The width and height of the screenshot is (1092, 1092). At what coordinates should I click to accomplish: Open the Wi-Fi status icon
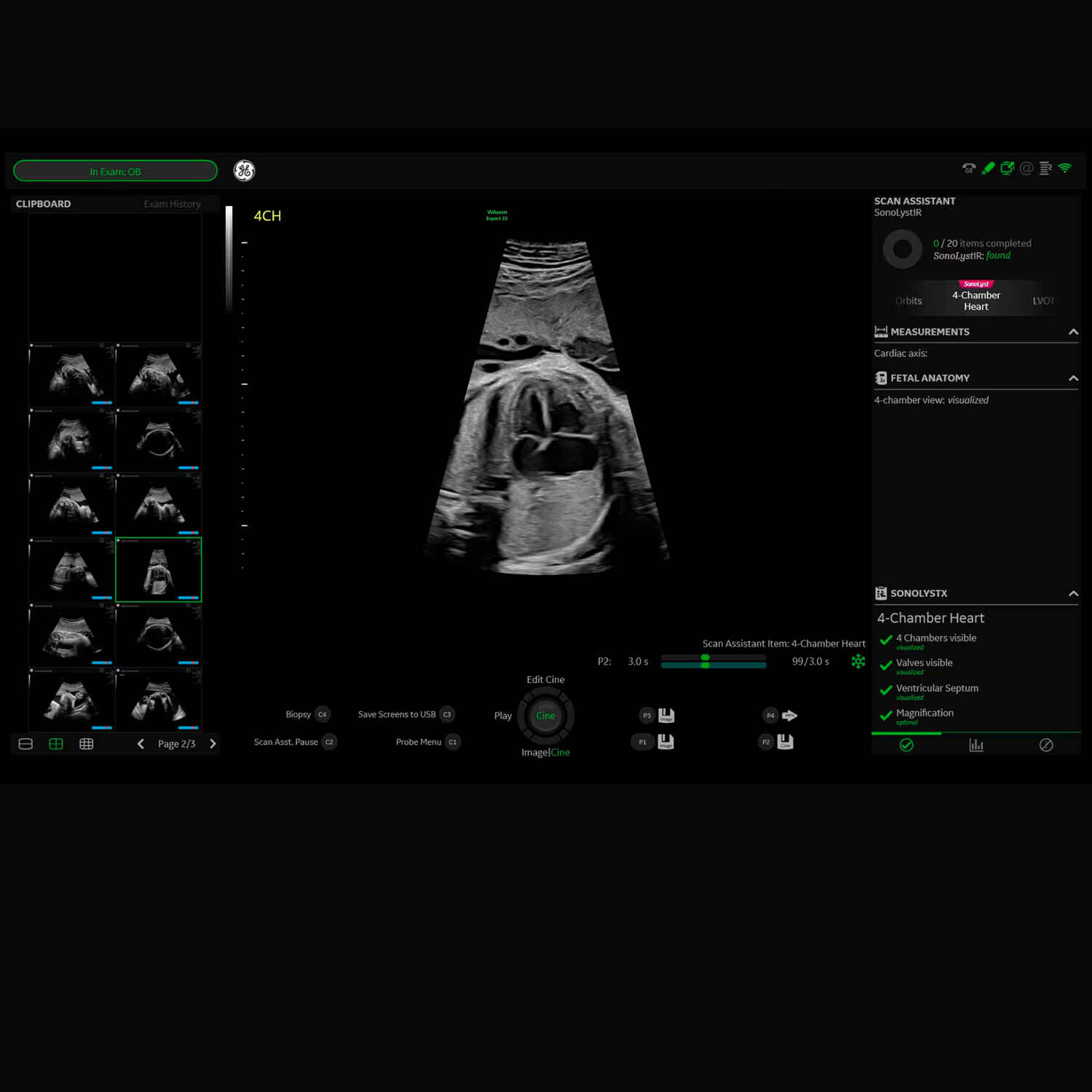(x=1065, y=168)
